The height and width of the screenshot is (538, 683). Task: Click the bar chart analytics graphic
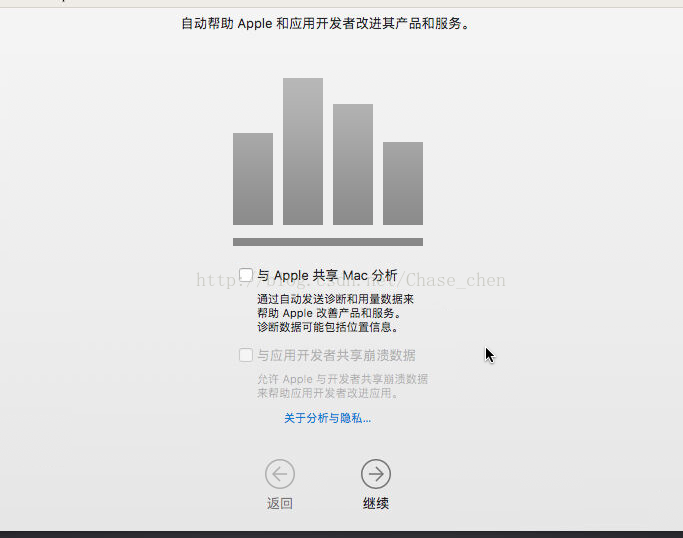pos(328,162)
